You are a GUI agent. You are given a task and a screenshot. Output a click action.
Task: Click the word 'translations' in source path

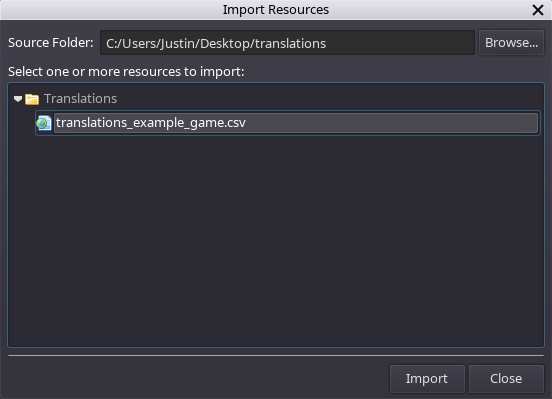click(290, 43)
